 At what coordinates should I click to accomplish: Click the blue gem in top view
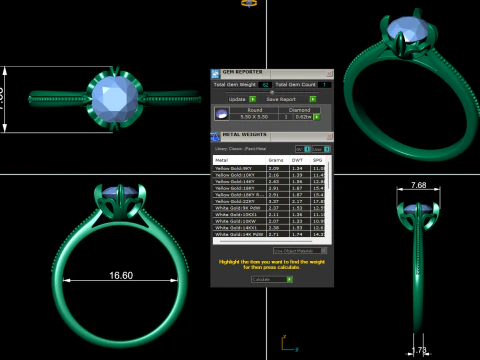pos(115,98)
